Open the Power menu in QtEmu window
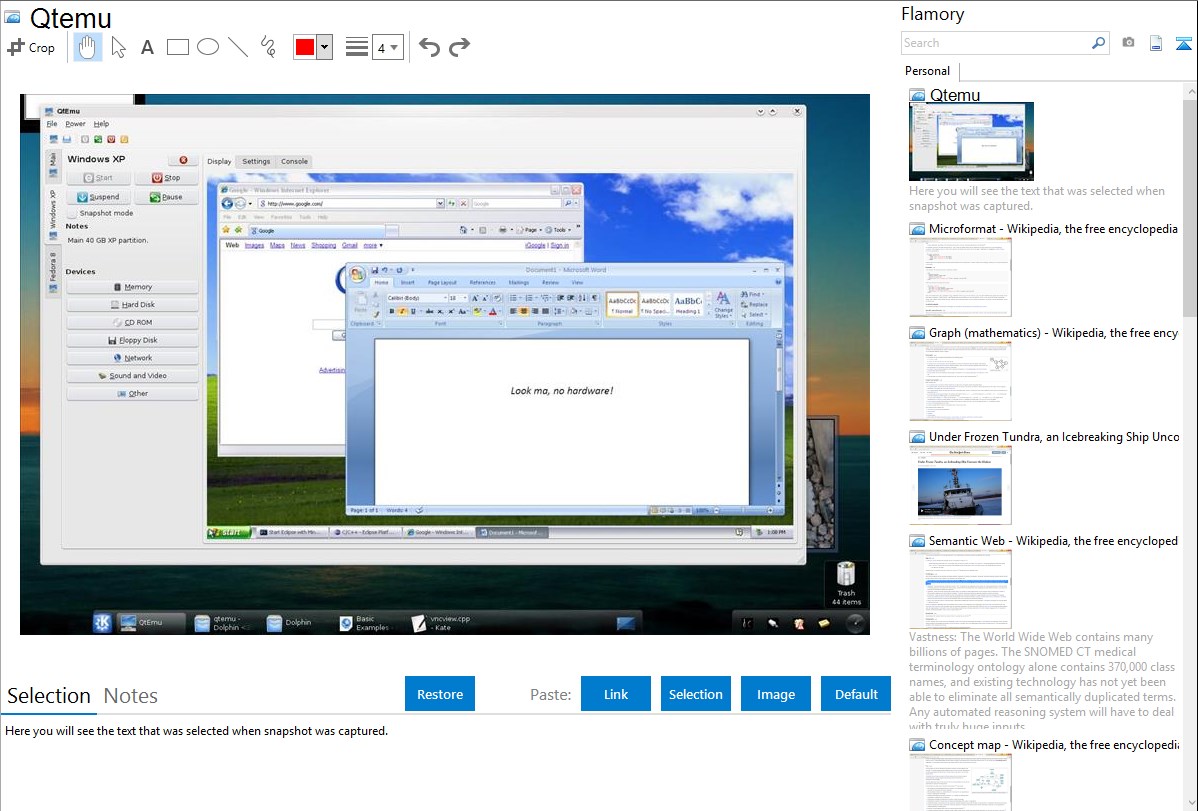 pos(75,124)
